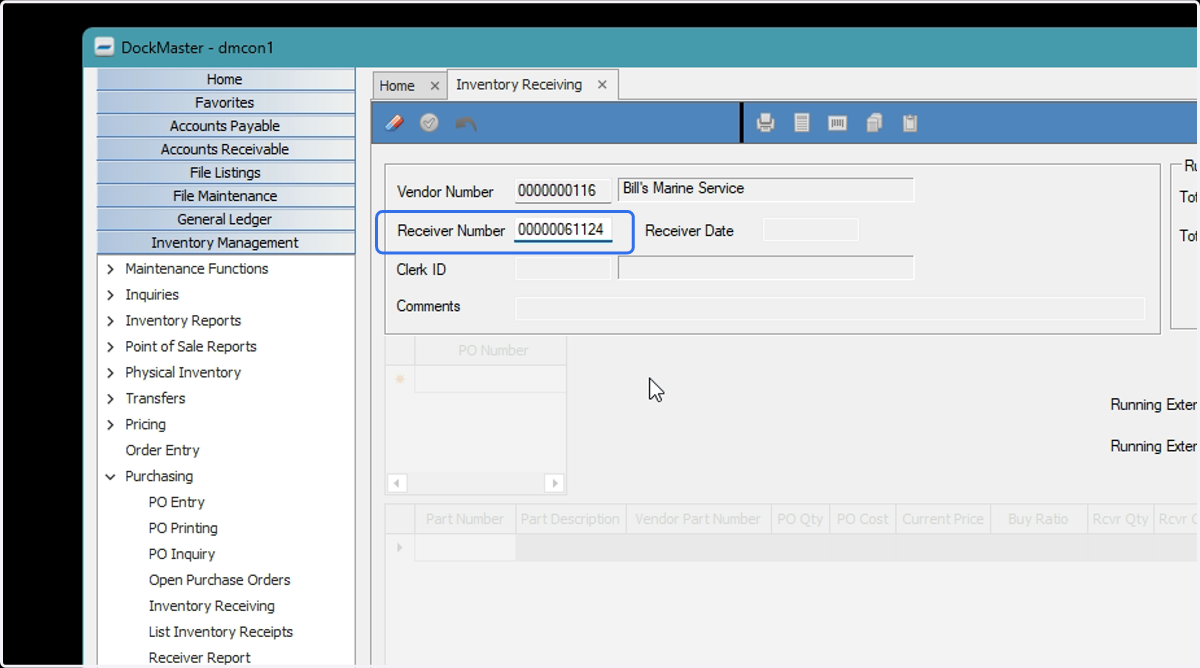Open Open Purchase Orders item
Screen dimensions: 1200x668
[x=219, y=580]
